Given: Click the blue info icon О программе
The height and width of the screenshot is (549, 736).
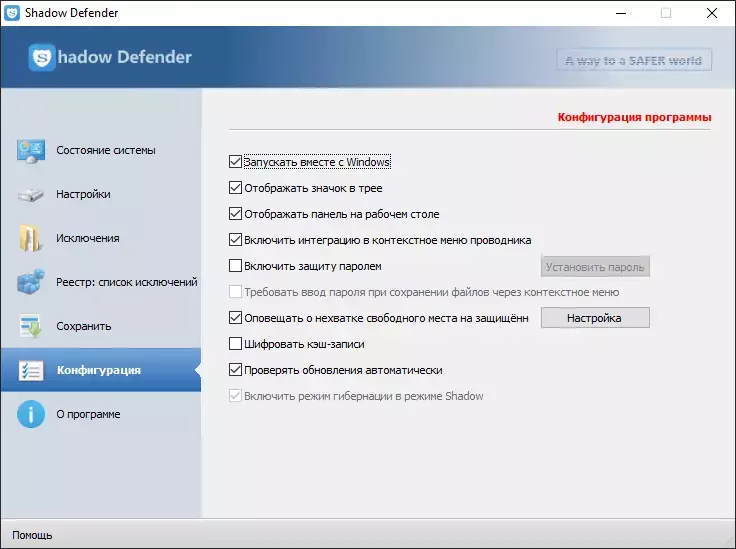Looking at the screenshot, I should tap(31, 414).
